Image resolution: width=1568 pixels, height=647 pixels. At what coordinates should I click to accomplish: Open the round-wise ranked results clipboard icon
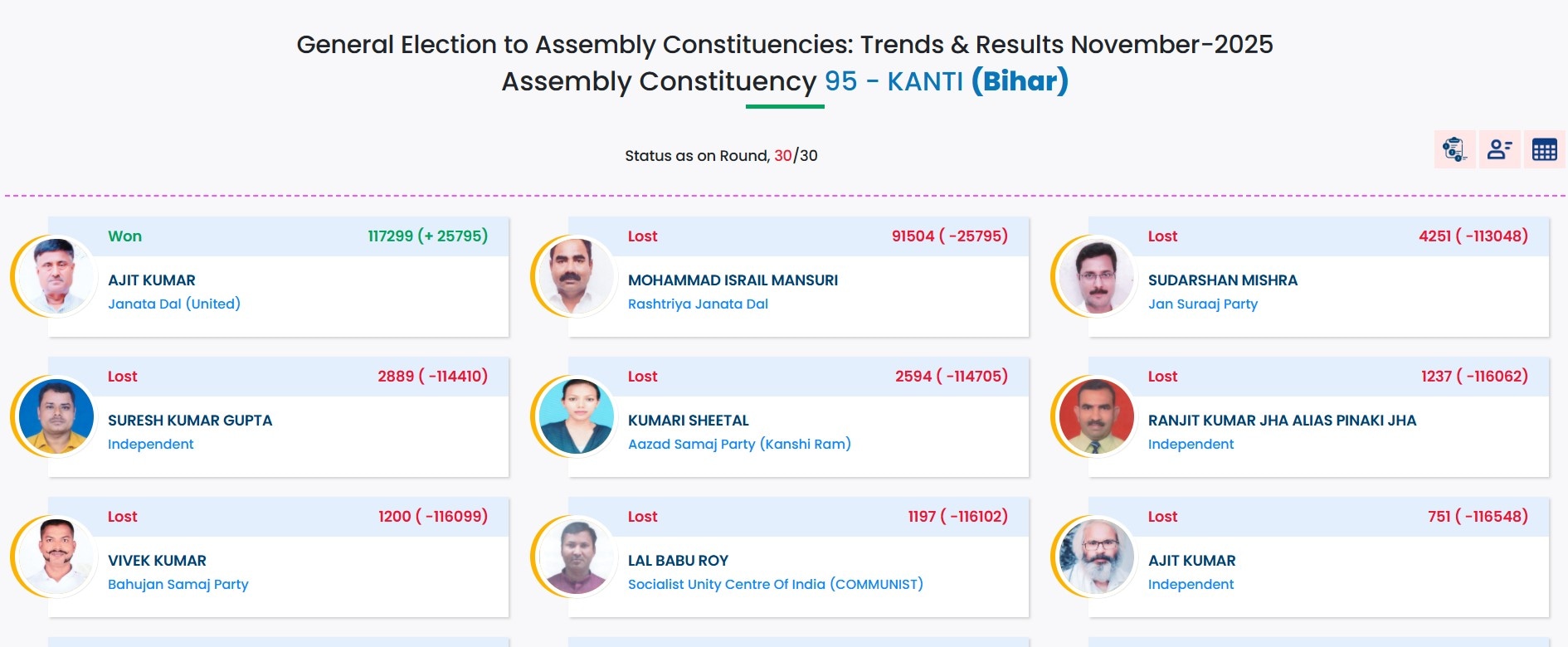(x=1454, y=149)
